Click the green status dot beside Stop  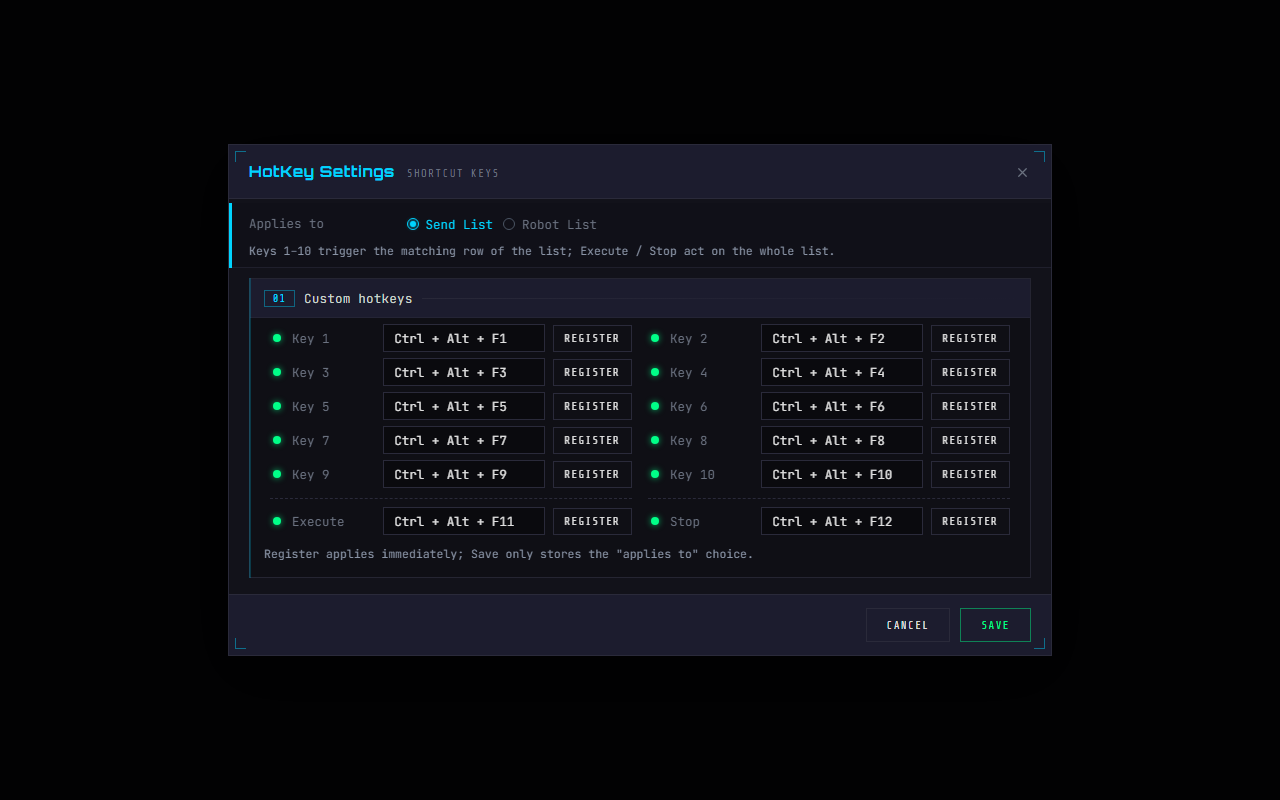[655, 521]
